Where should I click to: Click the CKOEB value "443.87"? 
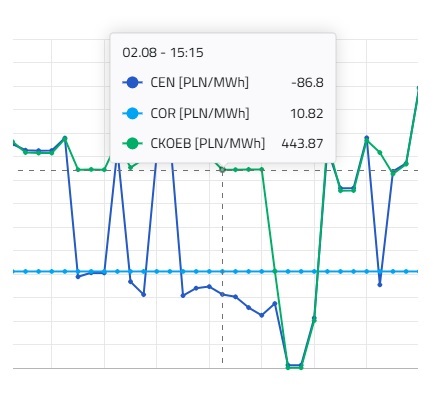(302, 144)
